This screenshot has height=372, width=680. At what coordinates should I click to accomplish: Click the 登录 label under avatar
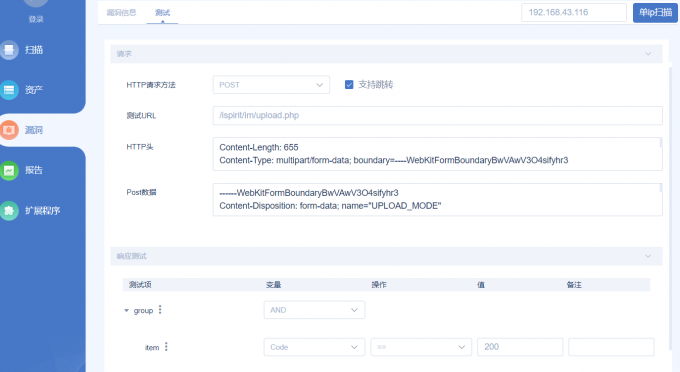[x=36, y=19]
